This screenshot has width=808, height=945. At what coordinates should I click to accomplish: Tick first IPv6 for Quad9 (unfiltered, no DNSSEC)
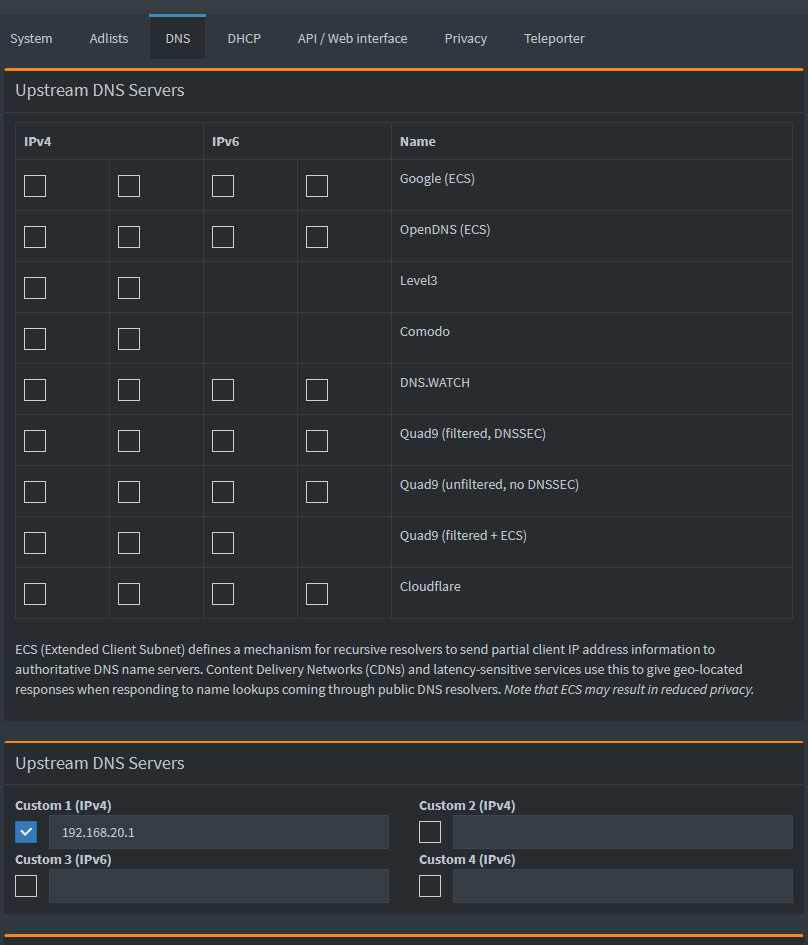(x=223, y=492)
